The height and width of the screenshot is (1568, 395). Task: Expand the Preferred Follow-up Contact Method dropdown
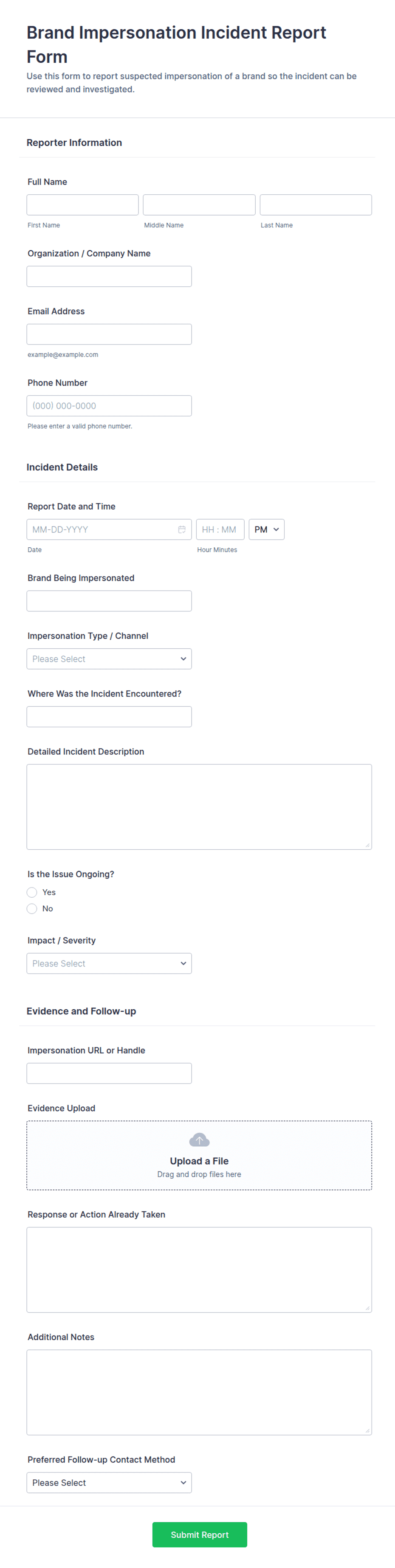point(109,1483)
